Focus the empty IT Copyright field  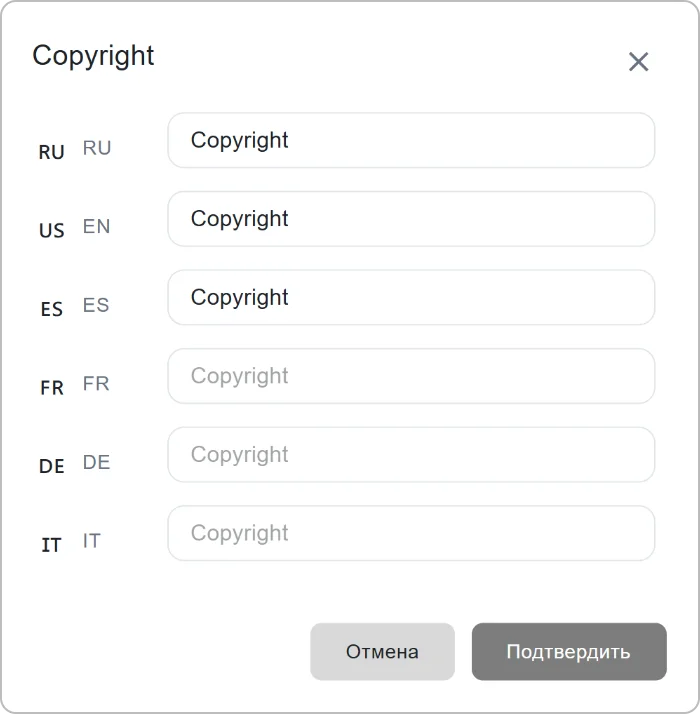[x=411, y=533]
